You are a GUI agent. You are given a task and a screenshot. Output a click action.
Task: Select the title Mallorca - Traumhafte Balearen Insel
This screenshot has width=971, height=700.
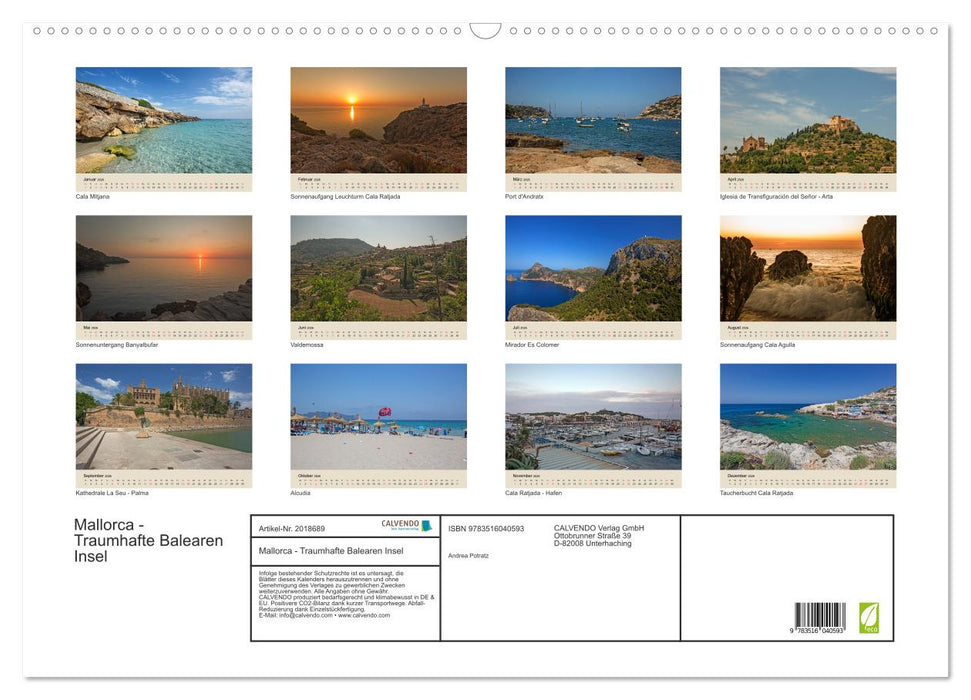148,540
